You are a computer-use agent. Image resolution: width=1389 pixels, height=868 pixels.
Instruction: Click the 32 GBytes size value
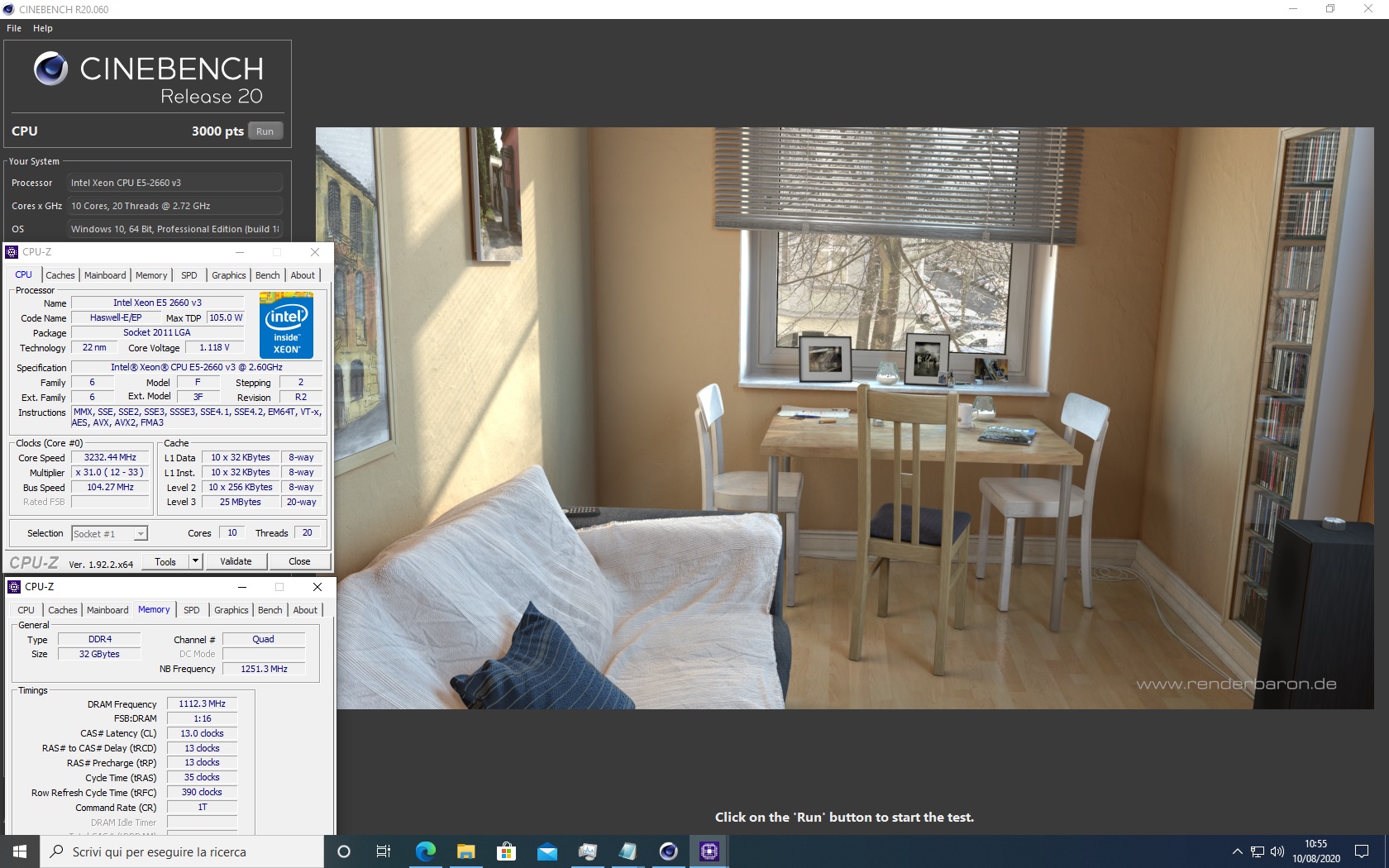click(x=100, y=654)
